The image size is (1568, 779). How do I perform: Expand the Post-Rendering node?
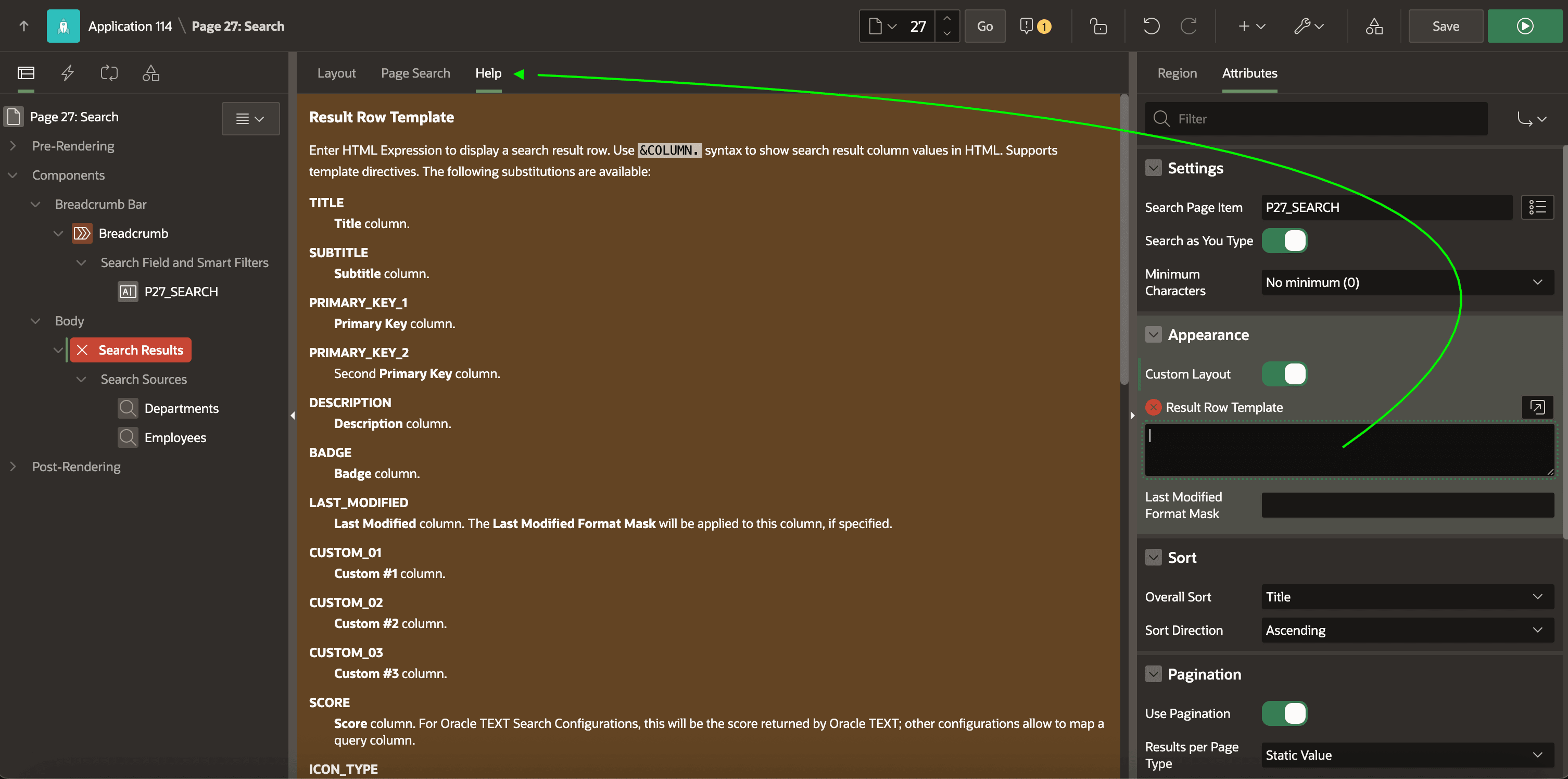point(13,467)
